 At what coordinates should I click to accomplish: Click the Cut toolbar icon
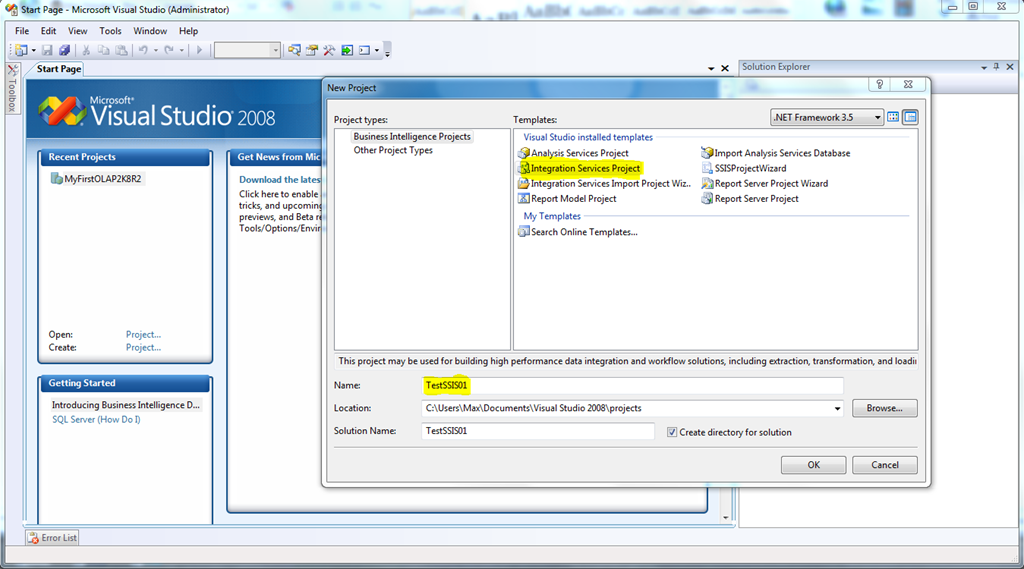pos(86,50)
